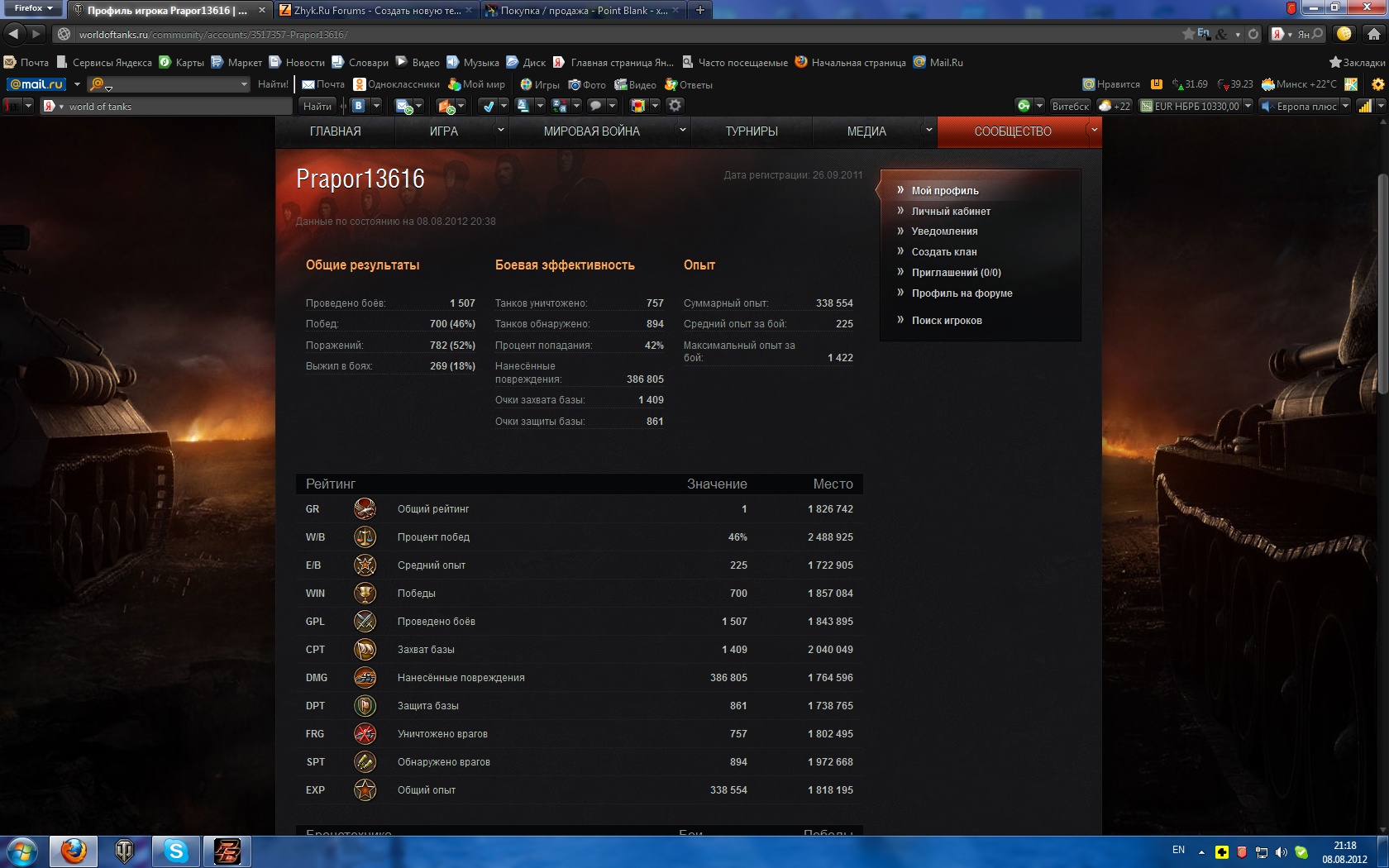The width and height of the screenshot is (1389, 868).
Task: Click the Нравится like button
Action: 1111,84
